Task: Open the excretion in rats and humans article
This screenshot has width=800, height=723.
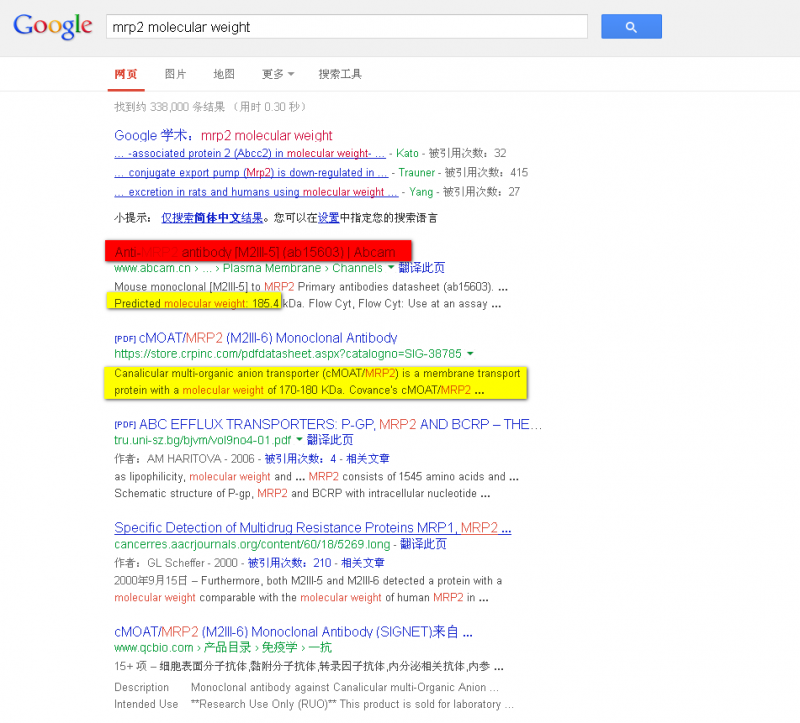Action: pyautogui.click(x=256, y=192)
